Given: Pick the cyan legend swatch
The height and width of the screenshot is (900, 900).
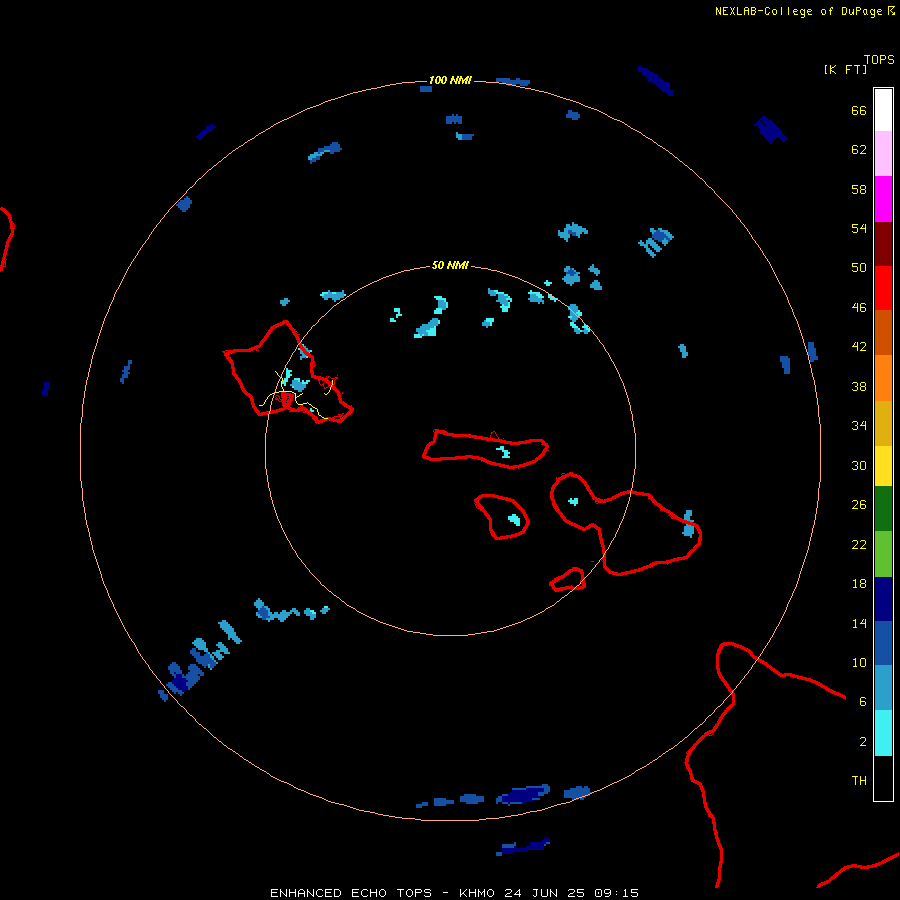Looking at the screenshot, I should (x=883, y=733).
